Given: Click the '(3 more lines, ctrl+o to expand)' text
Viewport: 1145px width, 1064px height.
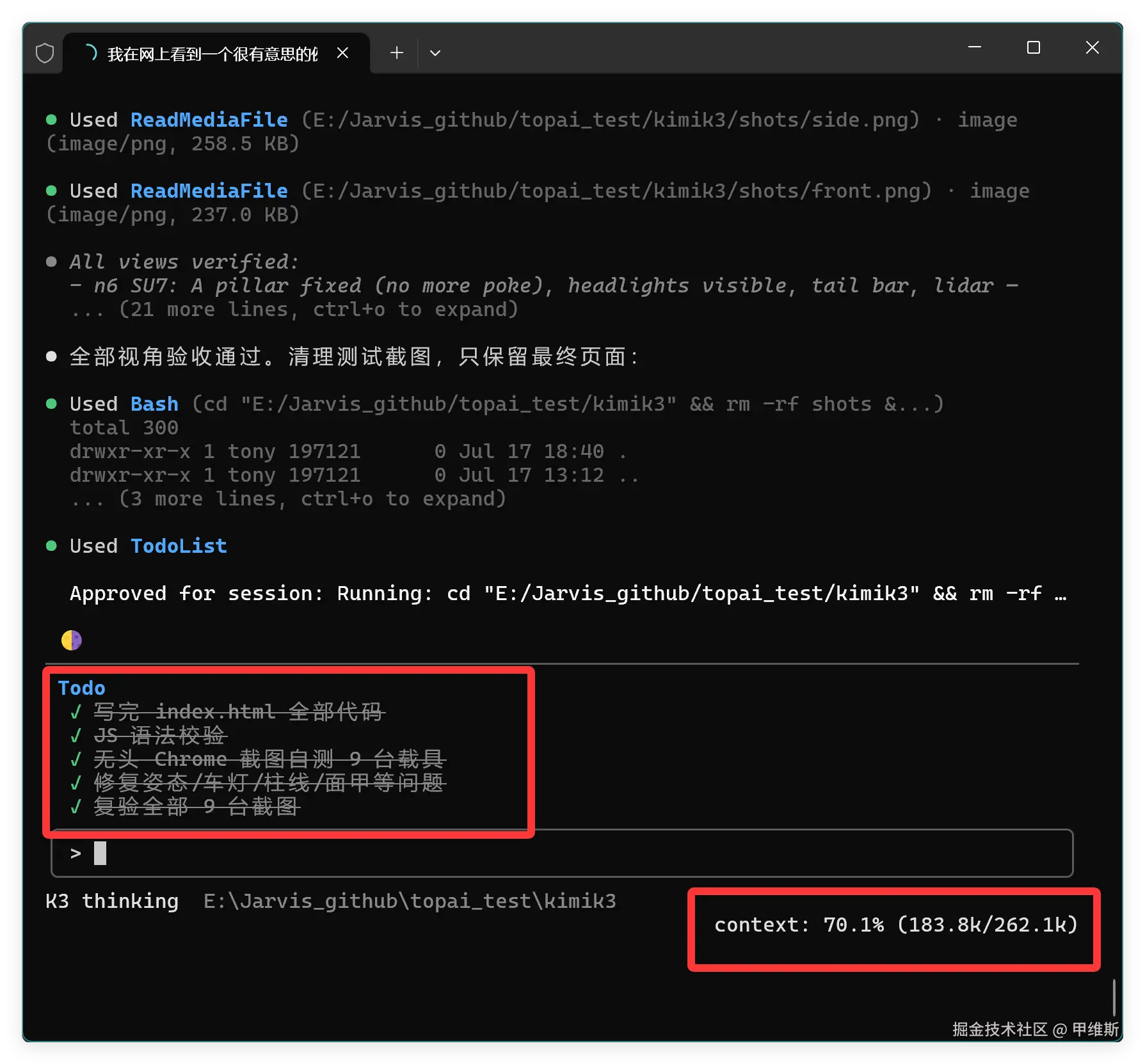Looking at the screenshot, I should pos(313,499).
